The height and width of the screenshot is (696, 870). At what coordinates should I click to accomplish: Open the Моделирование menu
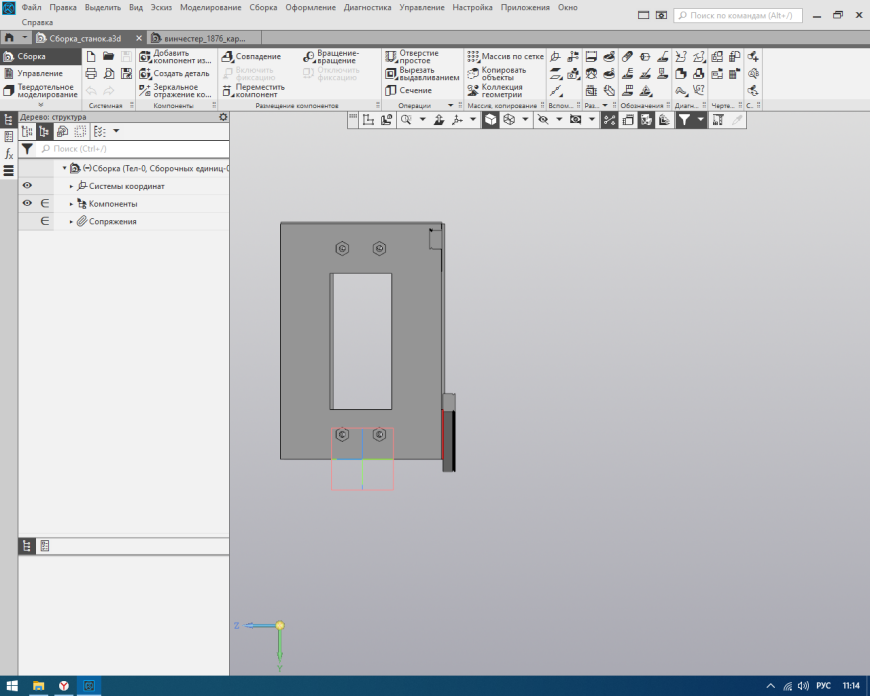210,7
